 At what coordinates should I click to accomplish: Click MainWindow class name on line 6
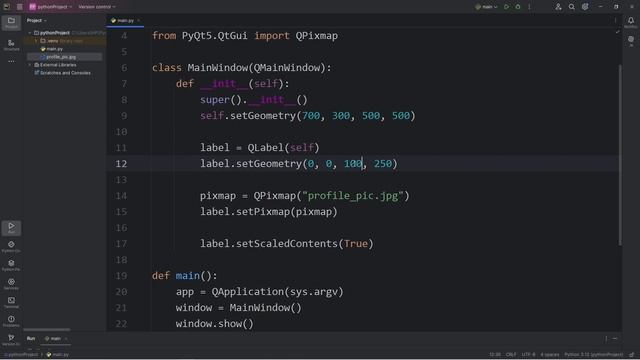pos(218,68)
